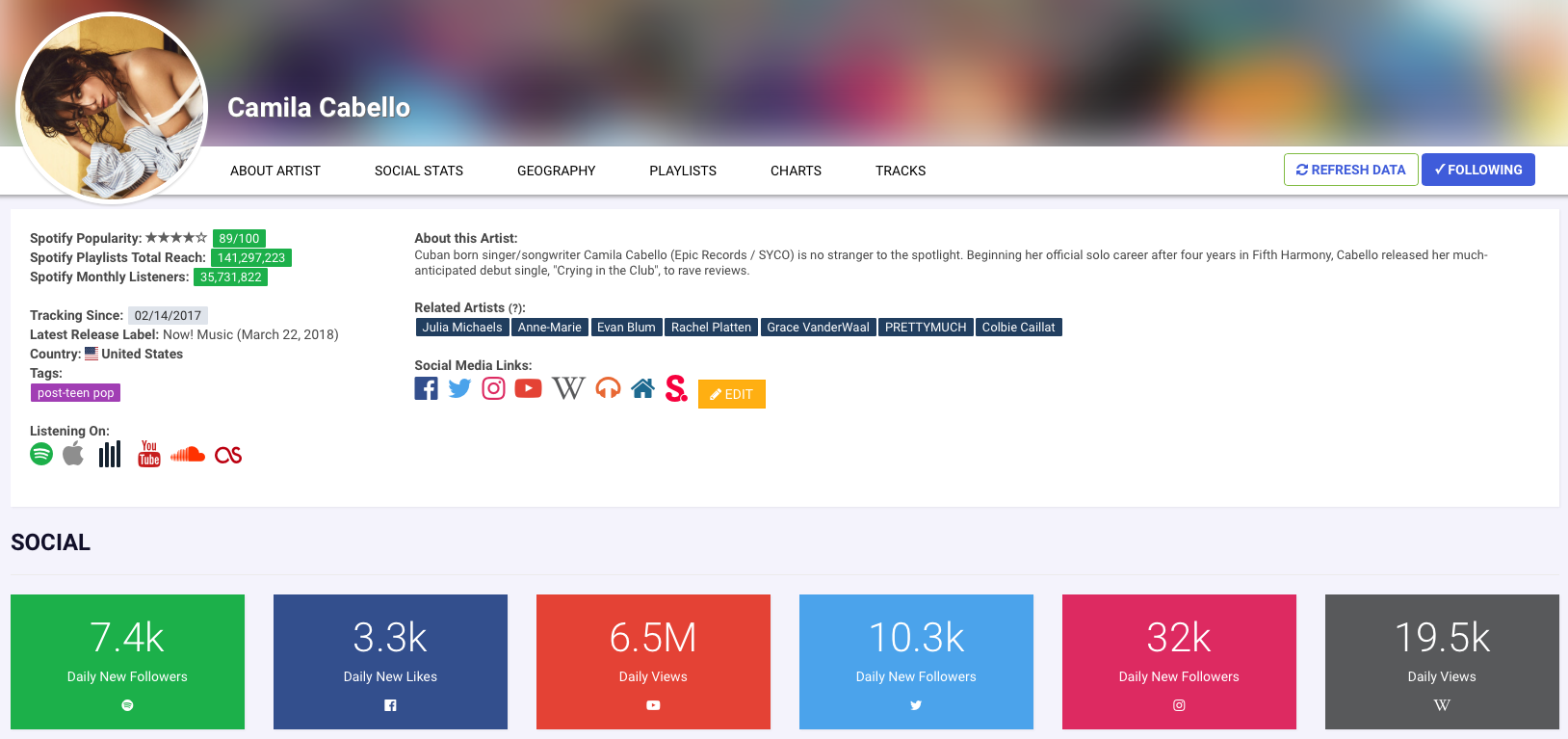Open the Facebook social media link

coord(426,388)
